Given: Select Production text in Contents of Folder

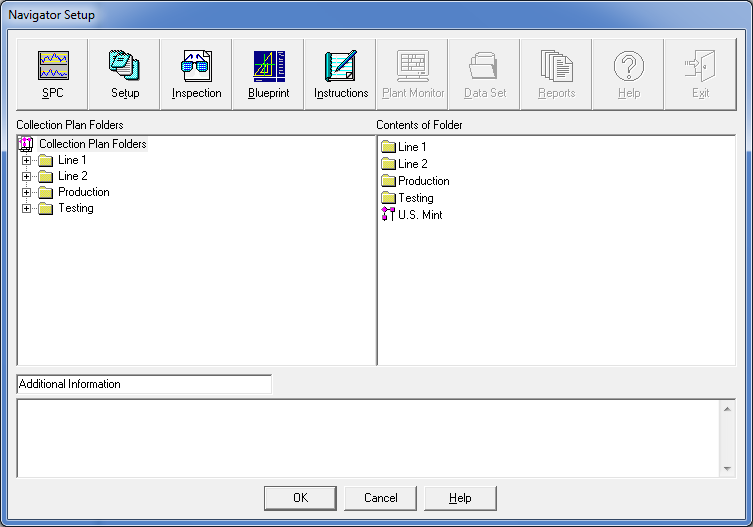Looking at the screenshot, I should [424, 181].
